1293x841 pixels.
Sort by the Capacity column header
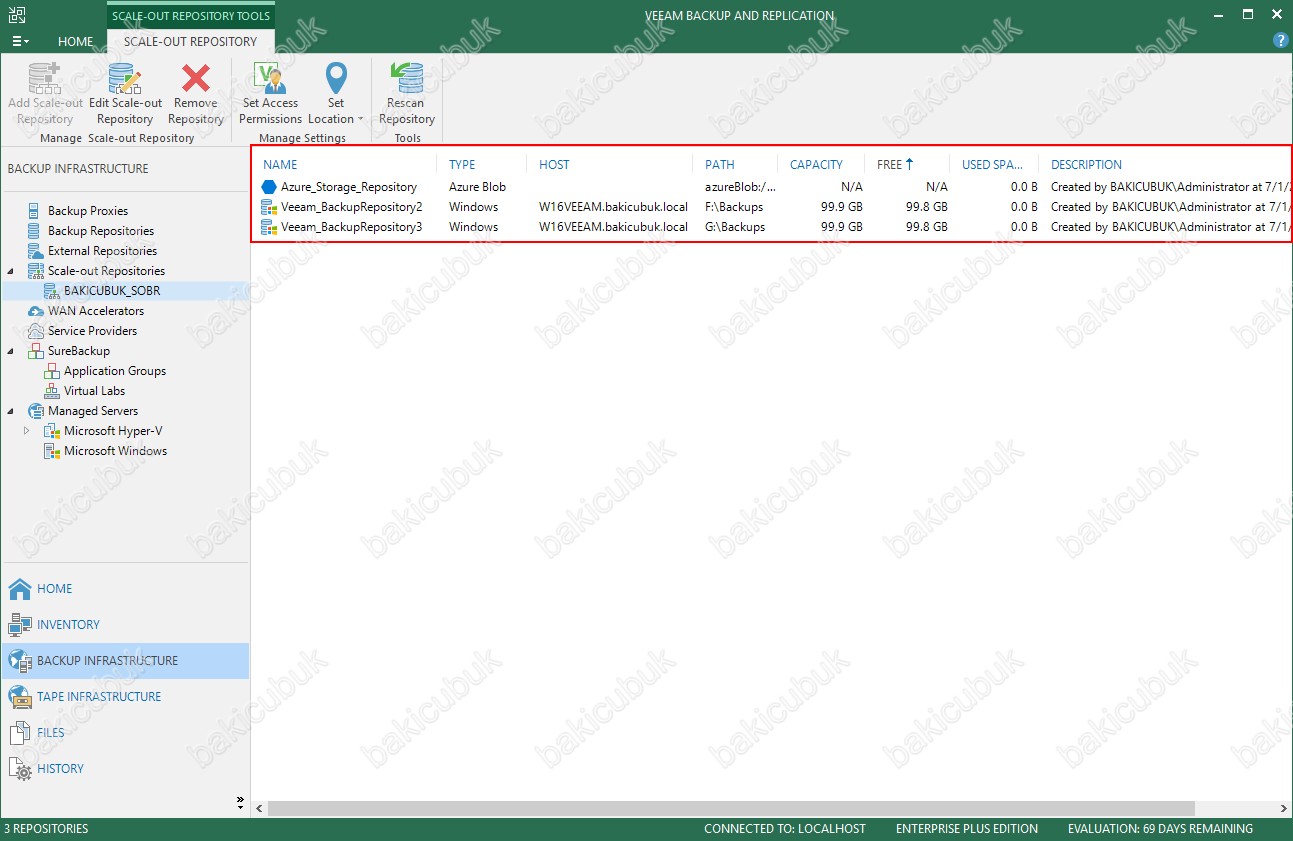point(816,165)
